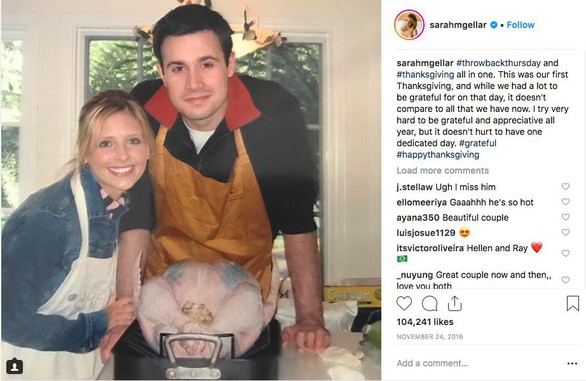
Task: Expand Load more comments
Action: pyautogui.click(x=442, y=170)
